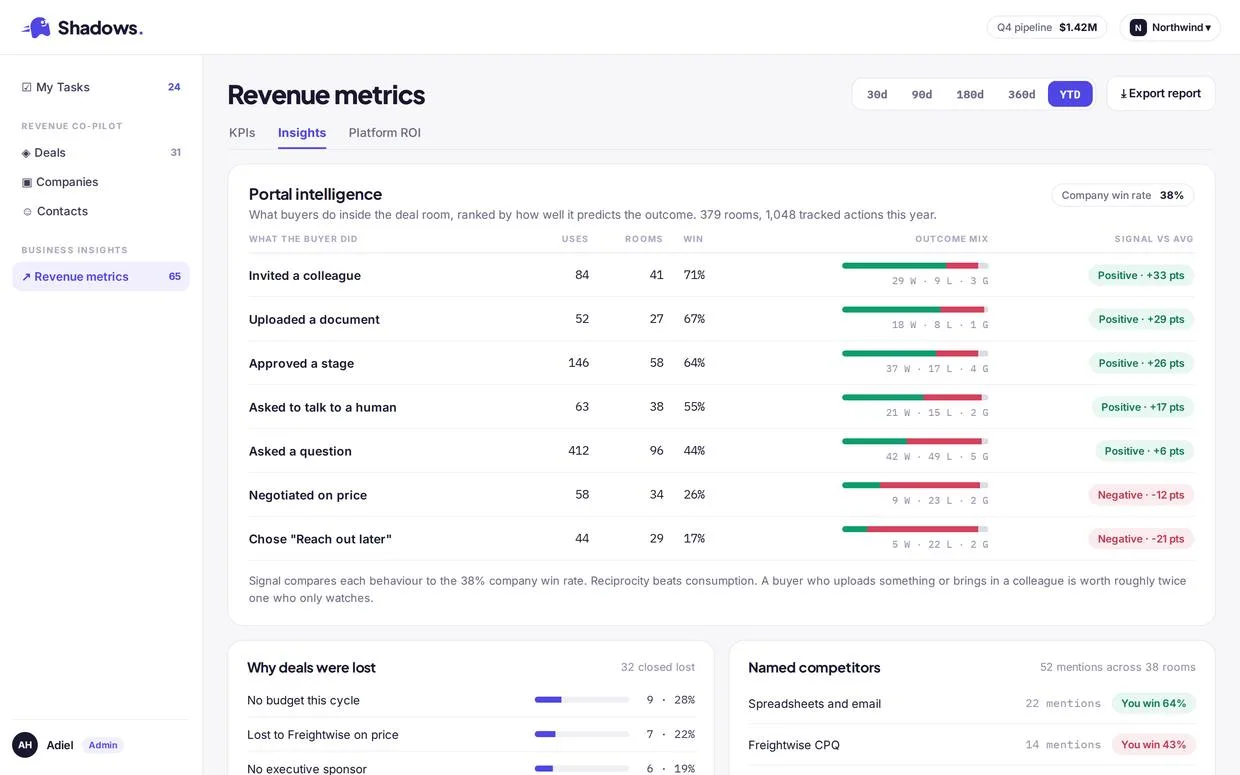The image size is (1240, 775).
Task: Click outcome mix bar for Asked a question
Action: (915, 441)
